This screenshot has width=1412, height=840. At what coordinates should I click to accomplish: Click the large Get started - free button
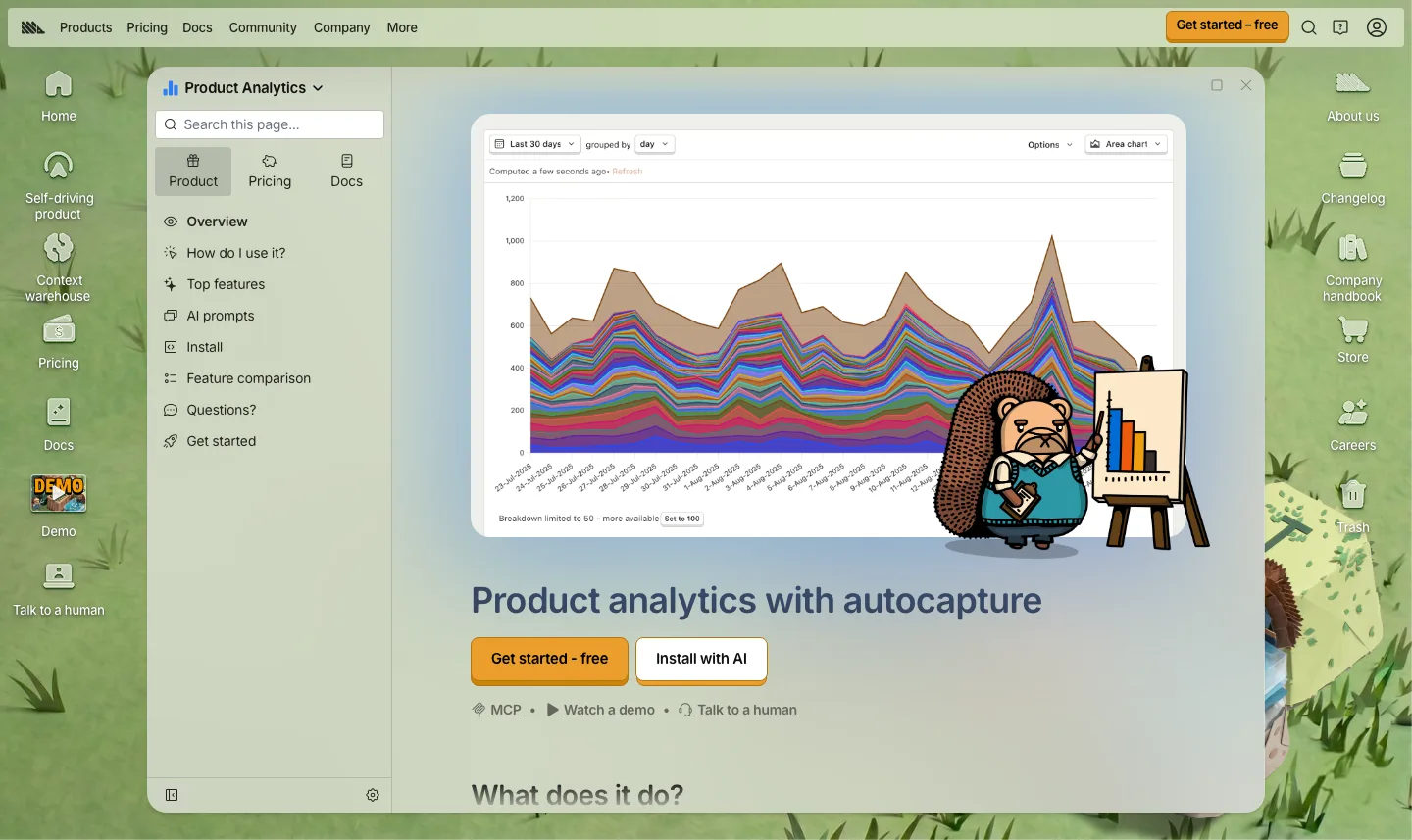pyautogui.click(x=549, y=660)
